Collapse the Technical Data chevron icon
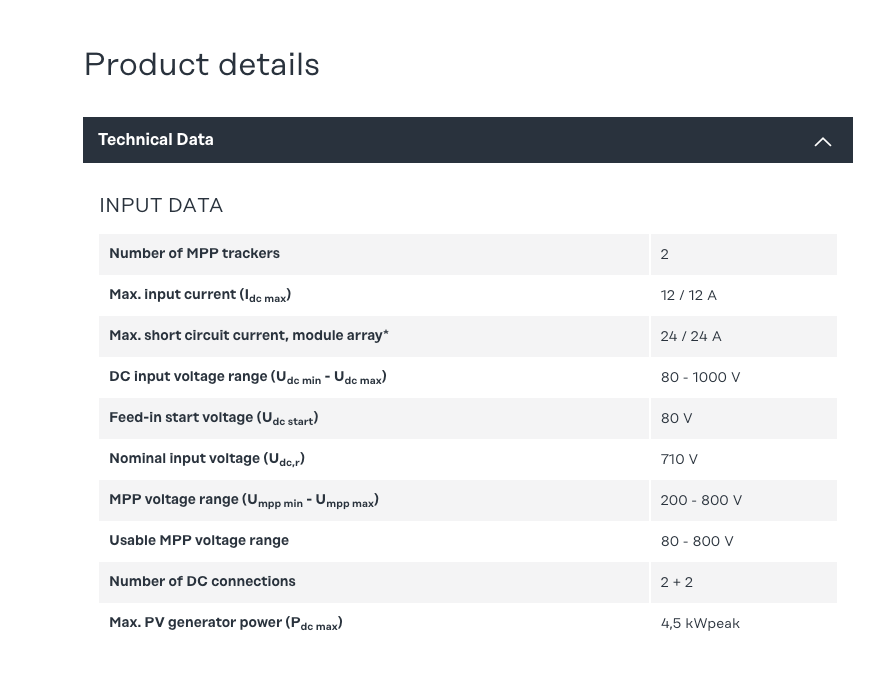Viewport: 881px width, 679px height. (x=822, y=141)
